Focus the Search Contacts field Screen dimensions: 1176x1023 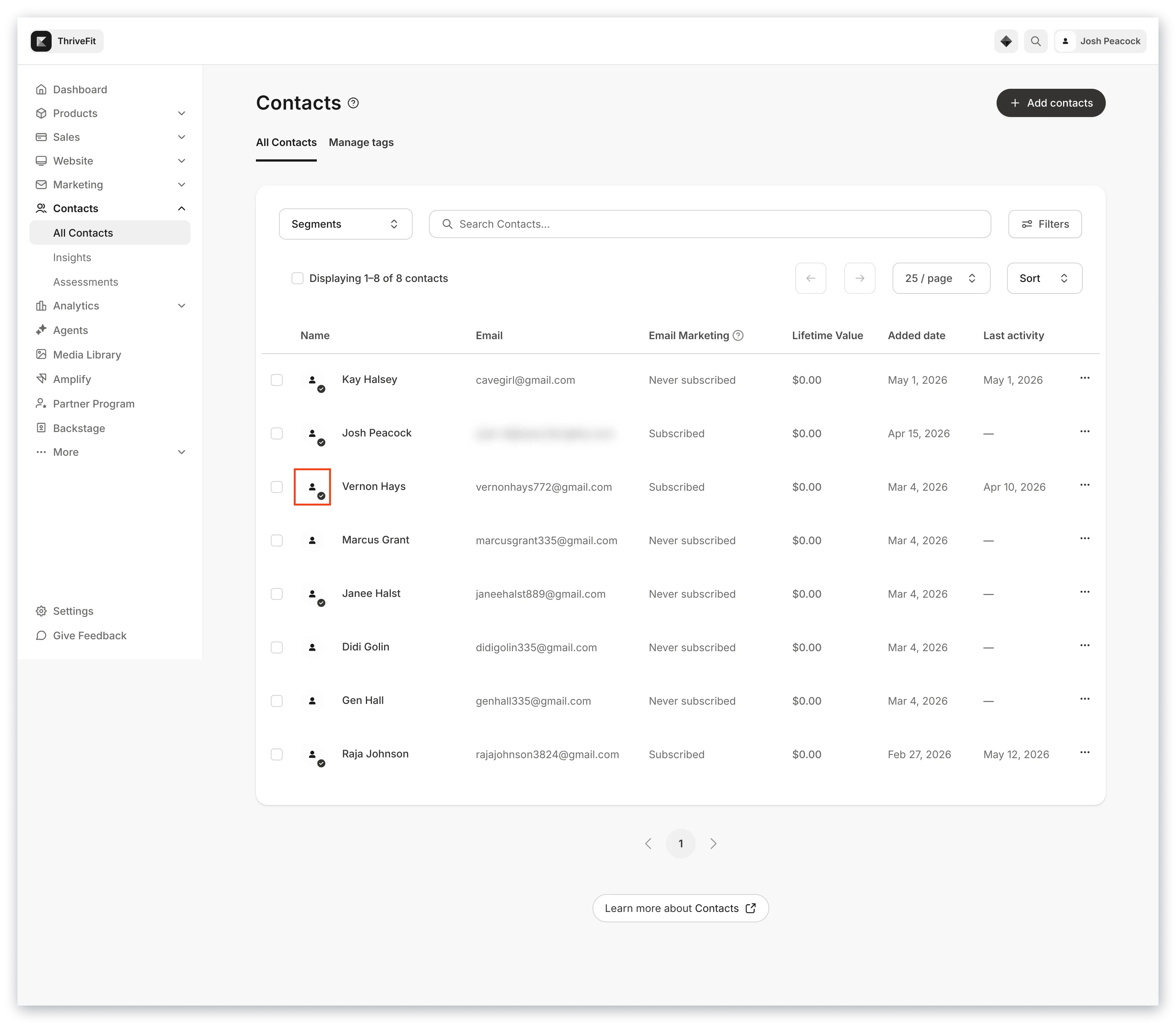[709, 224]
